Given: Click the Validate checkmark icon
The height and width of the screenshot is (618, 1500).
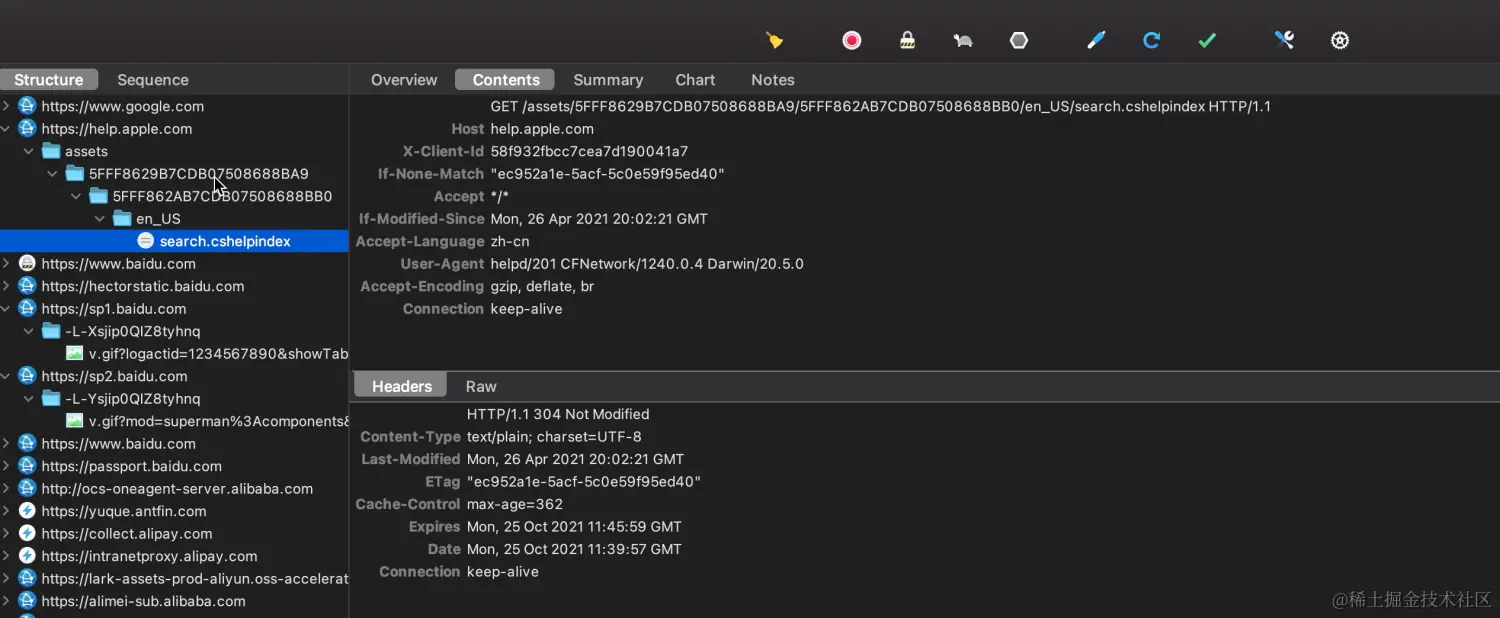Looking at the screenshot, I should coord(1207,40).
